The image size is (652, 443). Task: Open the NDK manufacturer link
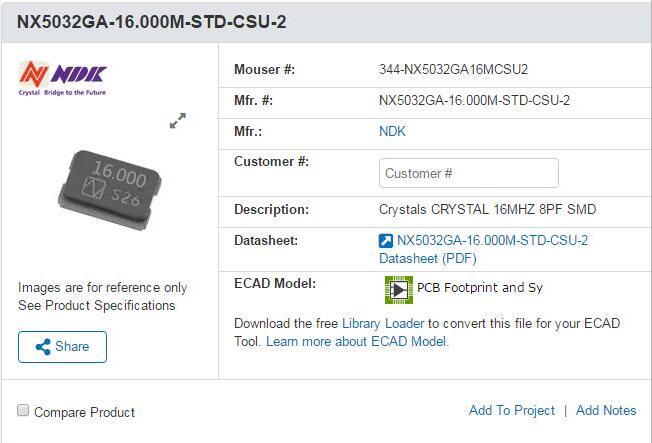click(392, 131)
